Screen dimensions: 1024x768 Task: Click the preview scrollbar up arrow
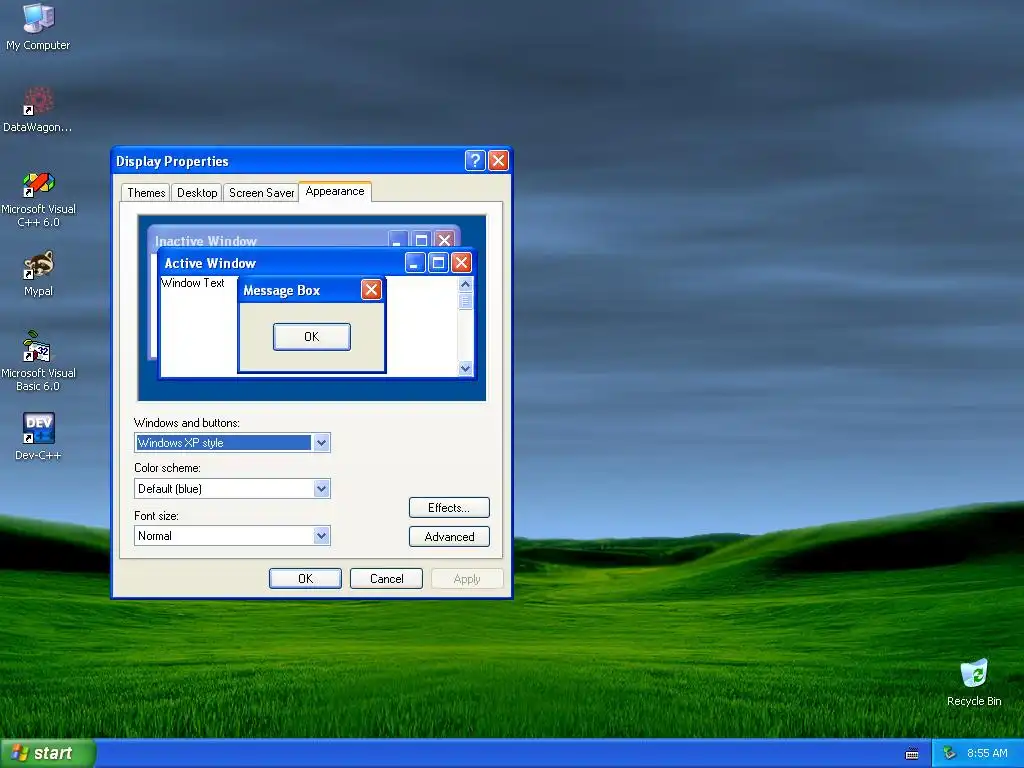tap(465, 284)
